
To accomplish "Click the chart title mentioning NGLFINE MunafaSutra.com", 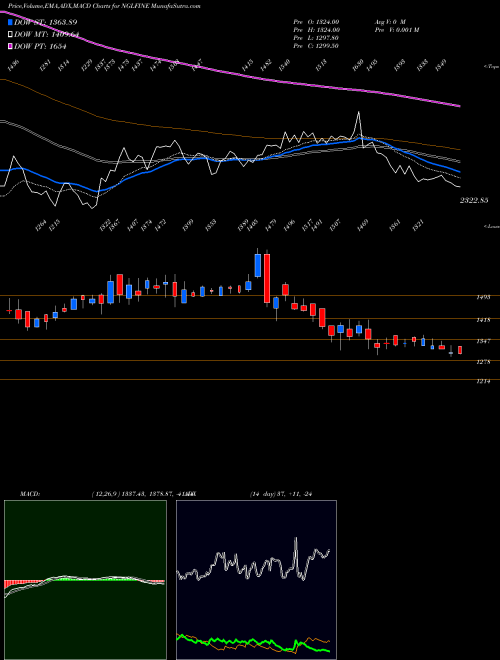I will [104, 6].
